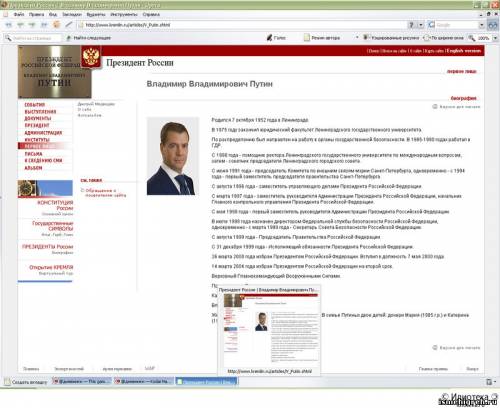Viewport: 500px width, 408px height.
Task: Click the back navigation arrow
Action: [x=8, y=25]
